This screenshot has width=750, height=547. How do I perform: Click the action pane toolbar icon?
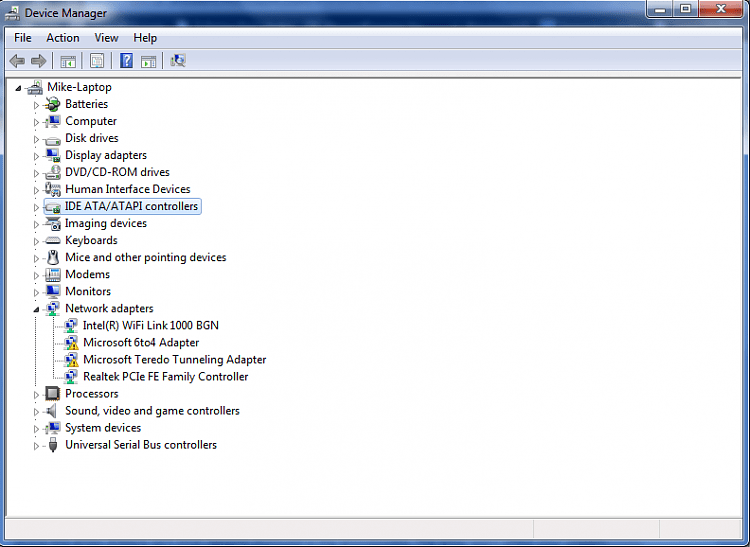pos(148,61)
